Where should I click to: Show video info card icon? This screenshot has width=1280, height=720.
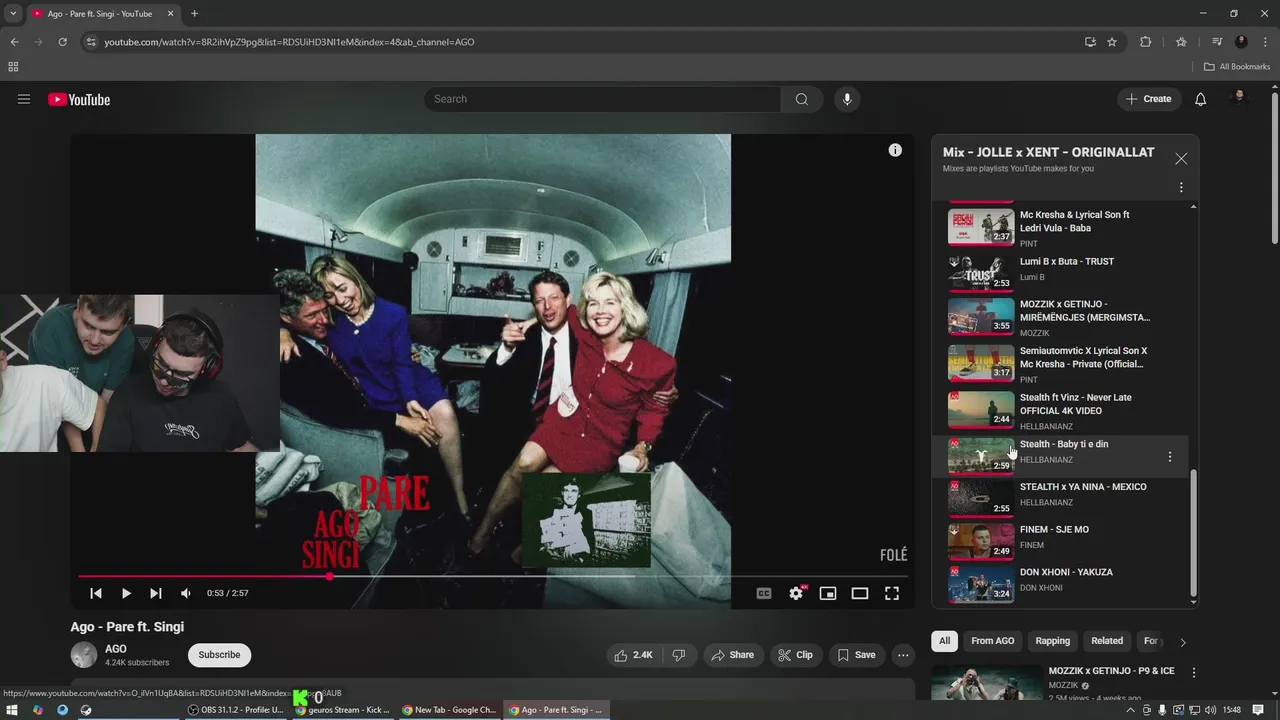click(x=895, y=150)
